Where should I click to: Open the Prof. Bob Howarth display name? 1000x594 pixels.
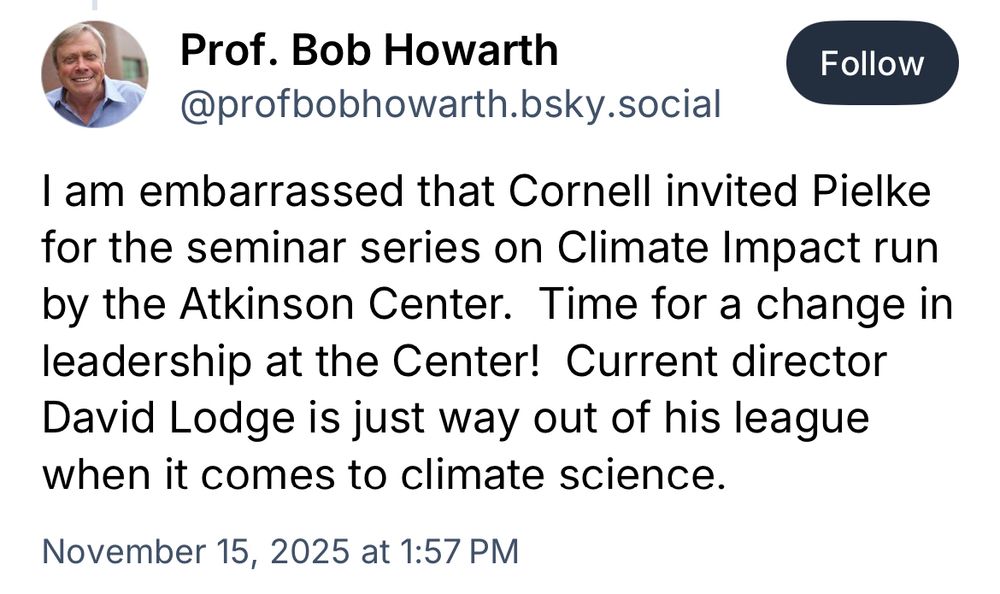[x=369, y=49]
